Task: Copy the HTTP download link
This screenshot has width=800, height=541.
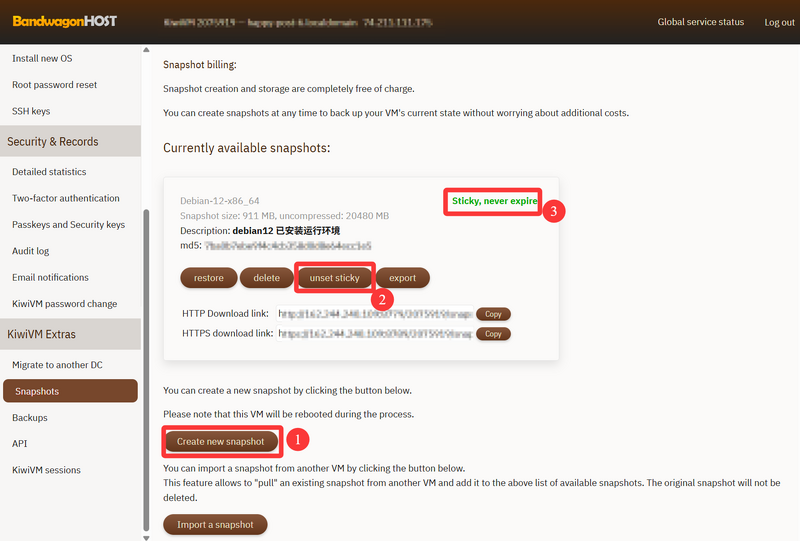Action: [x=493, y=314]
